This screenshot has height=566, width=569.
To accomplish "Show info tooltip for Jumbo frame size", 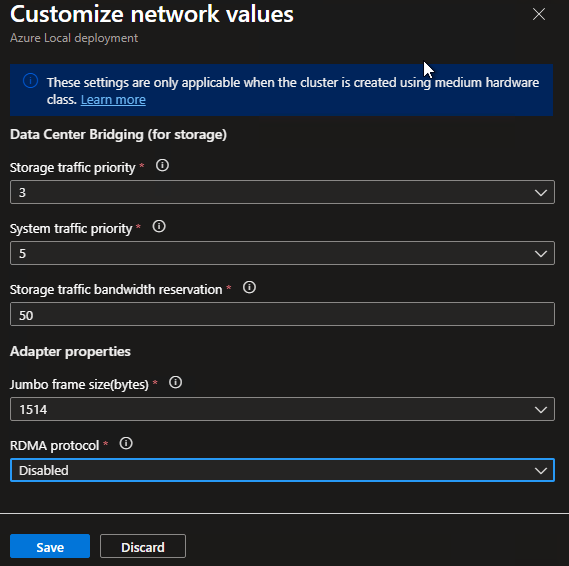I will tap(176, 382).
